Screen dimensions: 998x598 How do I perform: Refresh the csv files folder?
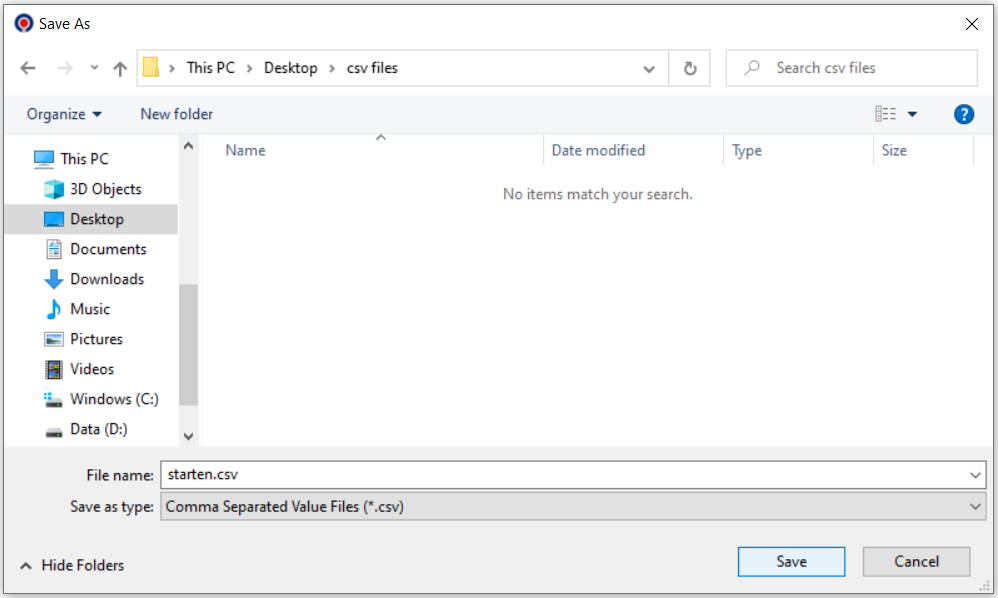[x=690, y=68]
